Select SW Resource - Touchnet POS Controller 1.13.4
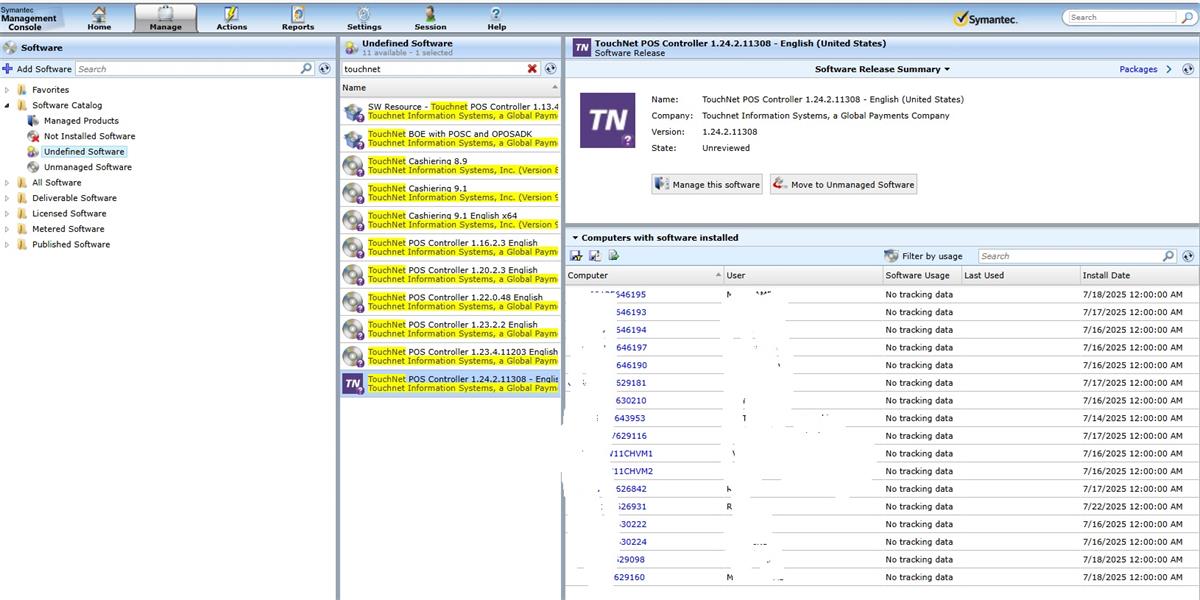The image size is (1200, 600). (450, 111)
